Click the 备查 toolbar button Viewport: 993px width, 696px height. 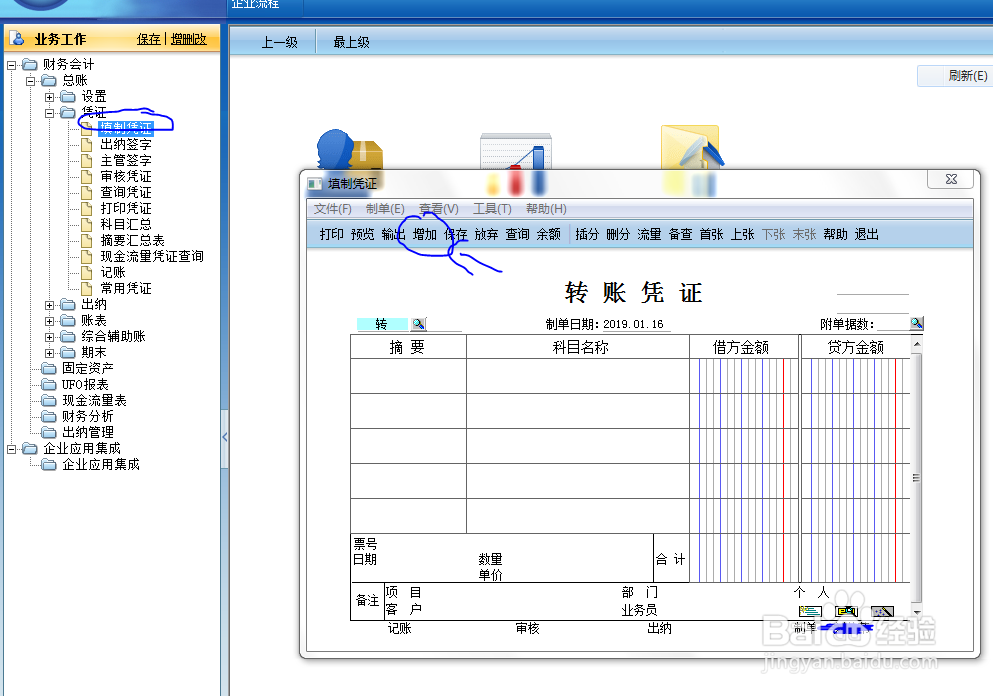click(680, 234)
